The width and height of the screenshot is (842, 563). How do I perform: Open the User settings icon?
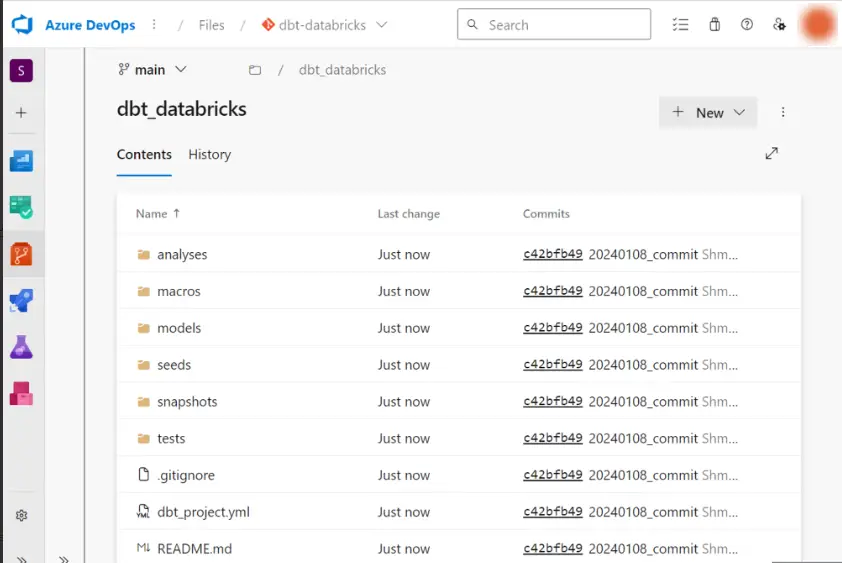pyautogui.click(x=779, y=25)
